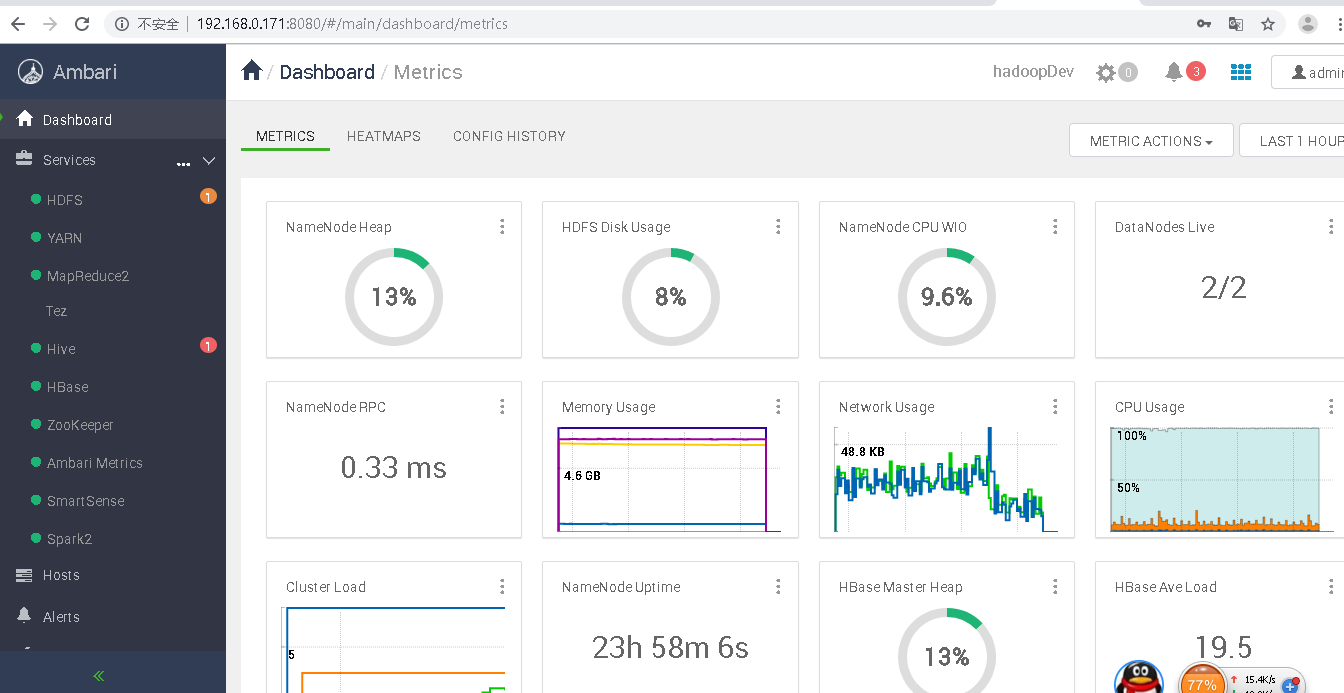Open NameNode CPU WIO widget menu dots
This screenshot has width=1344, height=693.
pos(1055,227)
